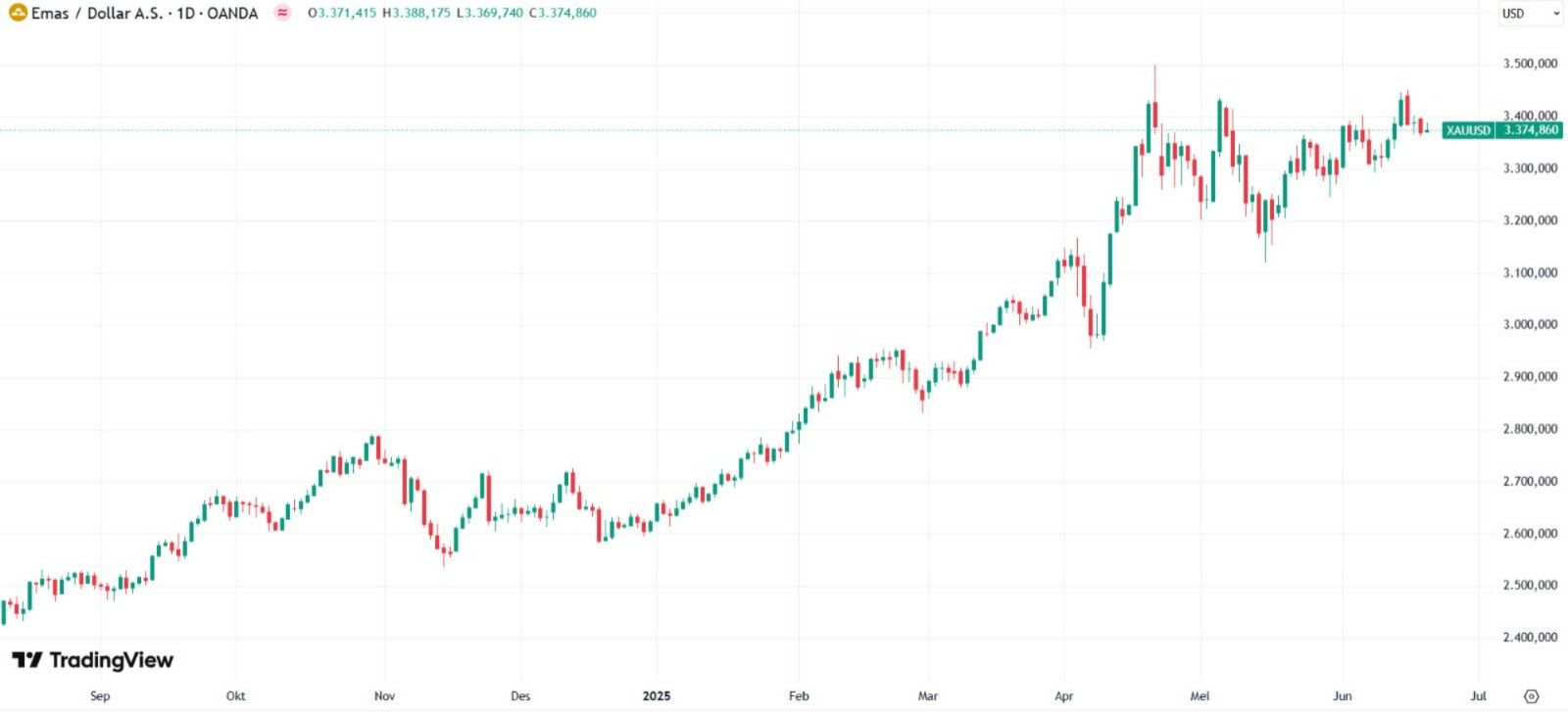This screenshot has width=1568, height=714.
Task: Click the 1D interval label in title
Action: 185,14
